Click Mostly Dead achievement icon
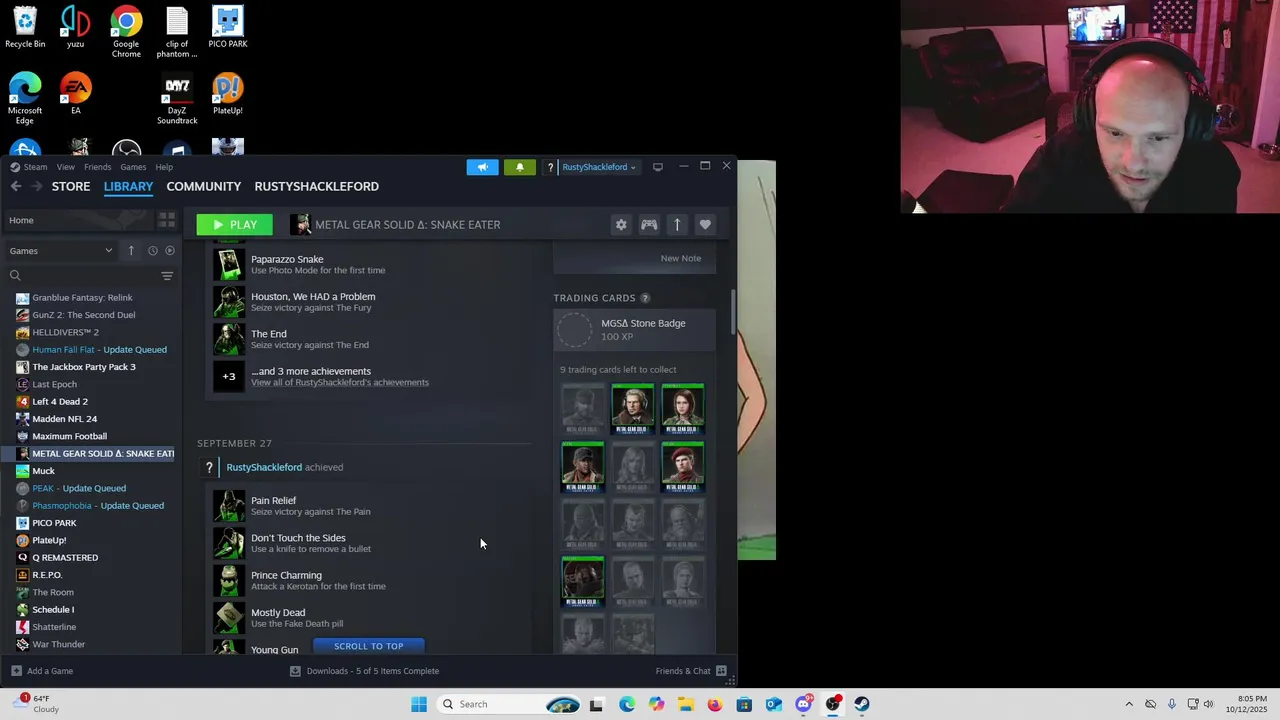This screenshot has height=720, width=1280. point(229,618)
